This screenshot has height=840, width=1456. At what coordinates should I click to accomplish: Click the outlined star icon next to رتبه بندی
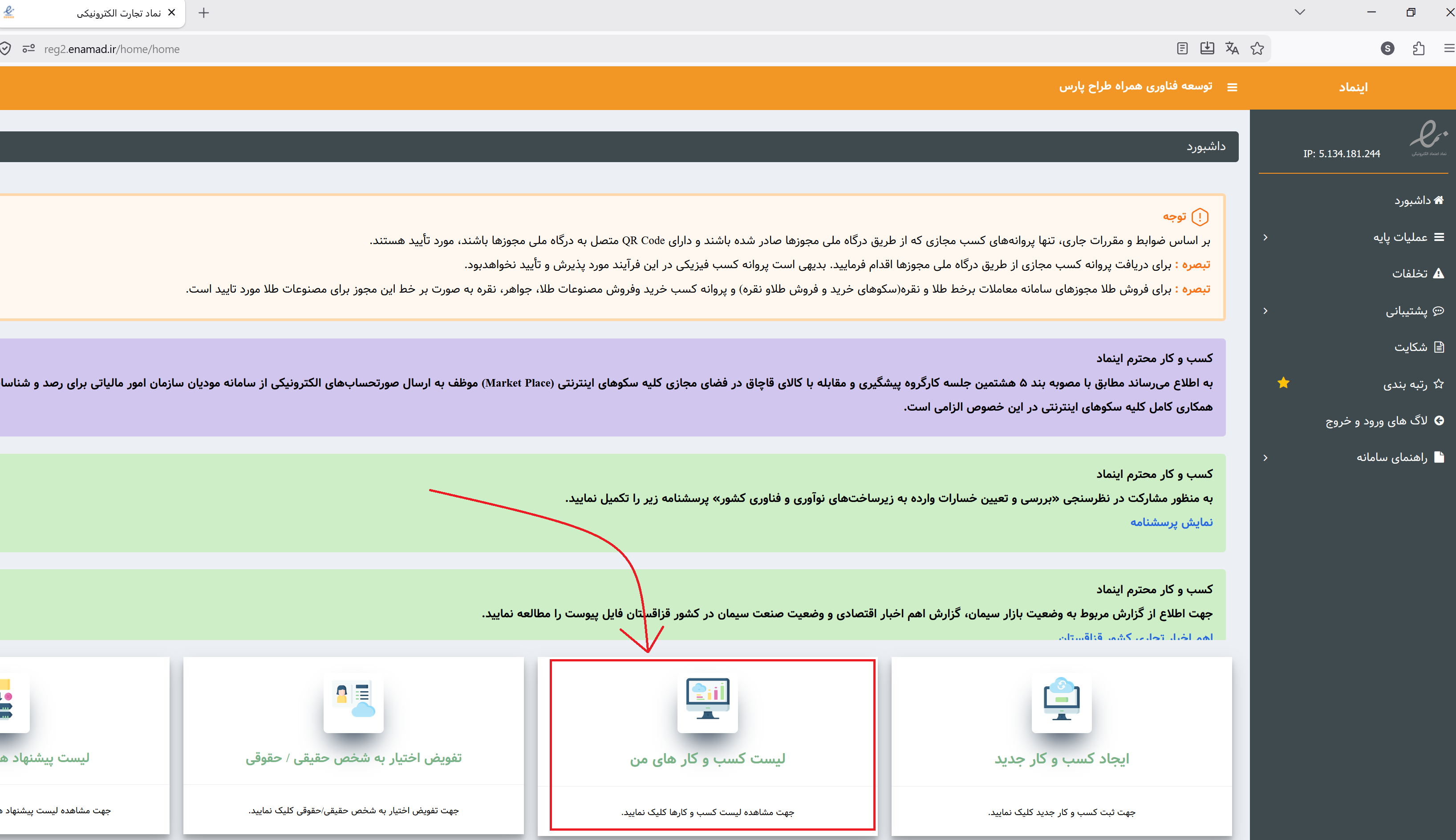point(1439,383)
